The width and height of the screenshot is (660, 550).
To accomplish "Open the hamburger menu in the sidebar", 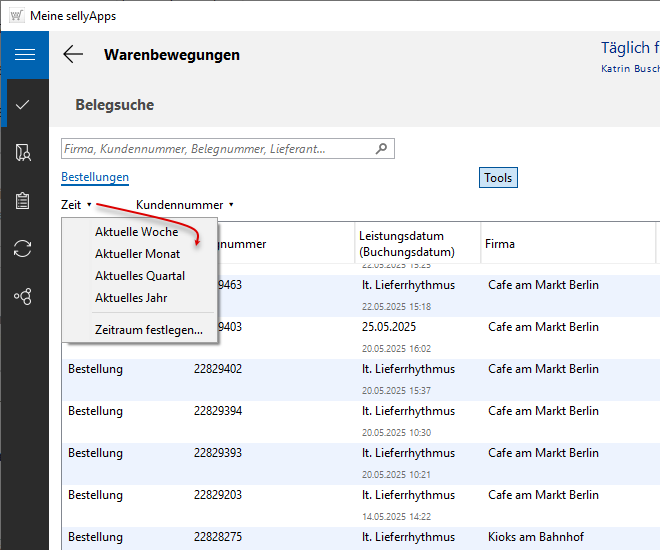I will coord(24,55).
